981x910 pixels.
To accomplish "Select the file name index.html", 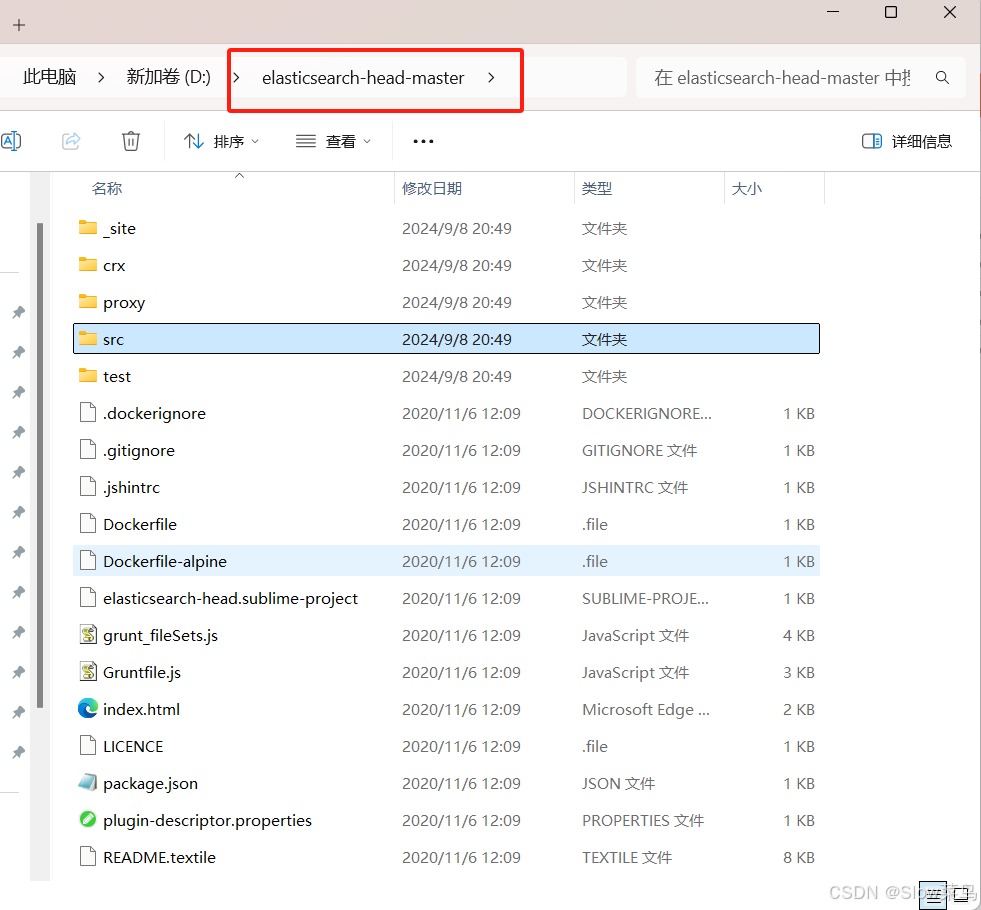I will pyautogui.click(x=141, y=709).
